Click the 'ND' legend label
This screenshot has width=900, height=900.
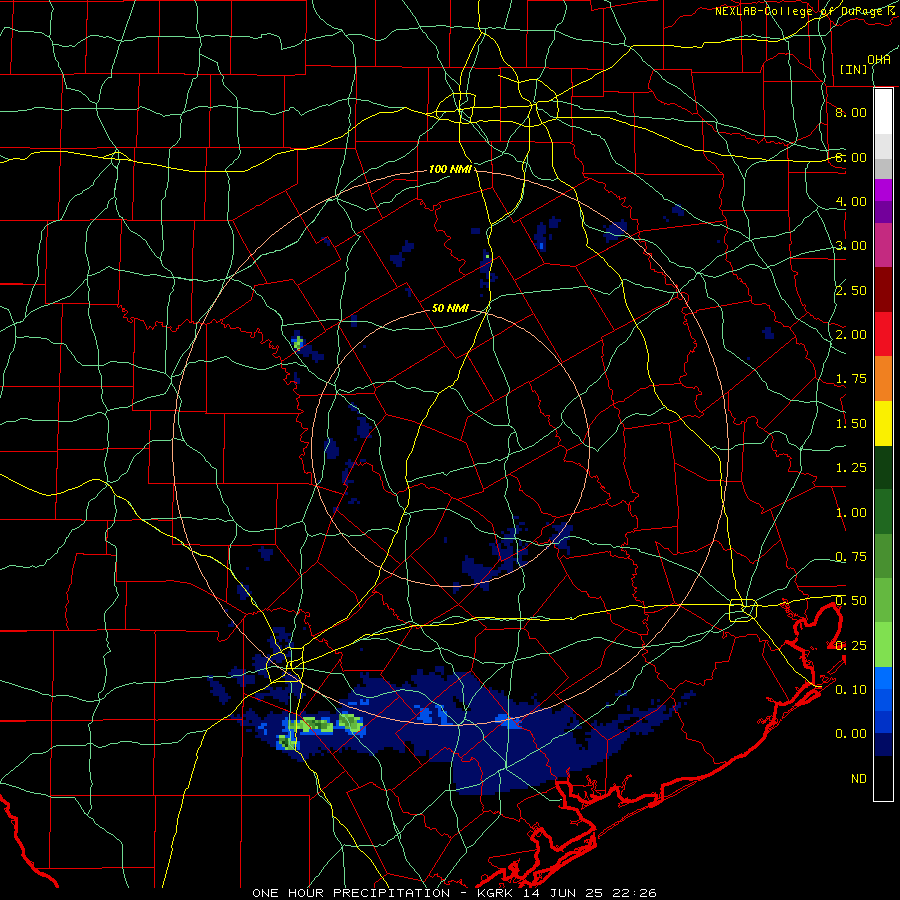click(x=859, y=779)
